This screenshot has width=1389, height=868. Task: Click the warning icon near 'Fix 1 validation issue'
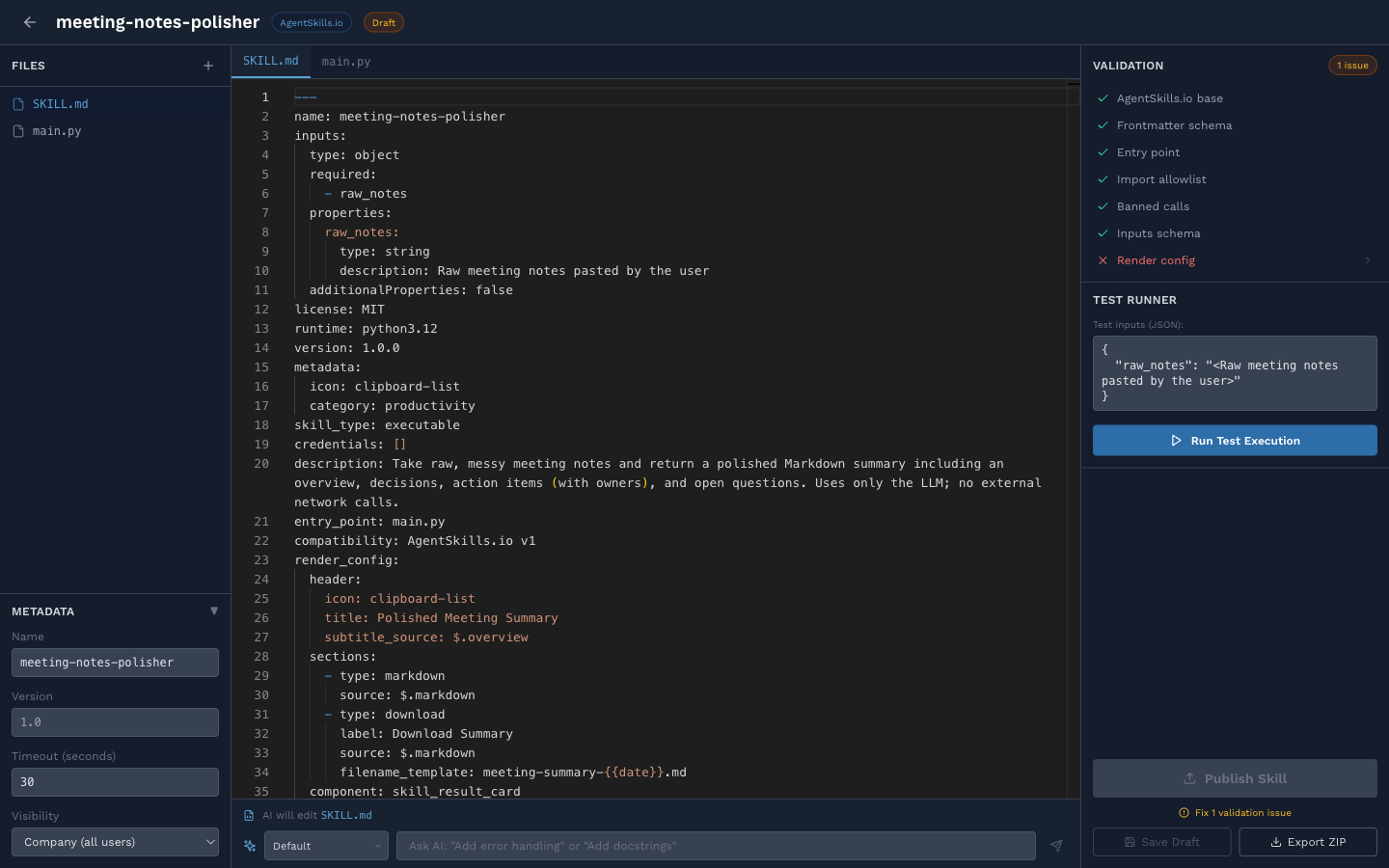click(1184, 812)
